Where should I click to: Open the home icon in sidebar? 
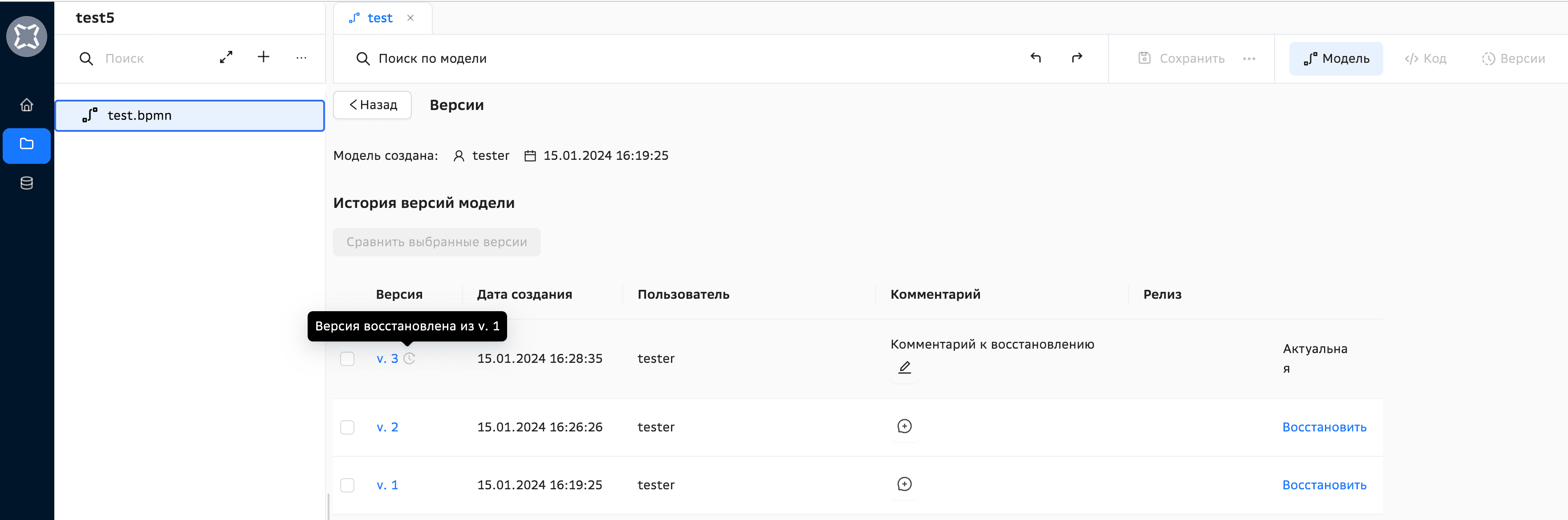[27, 105]
